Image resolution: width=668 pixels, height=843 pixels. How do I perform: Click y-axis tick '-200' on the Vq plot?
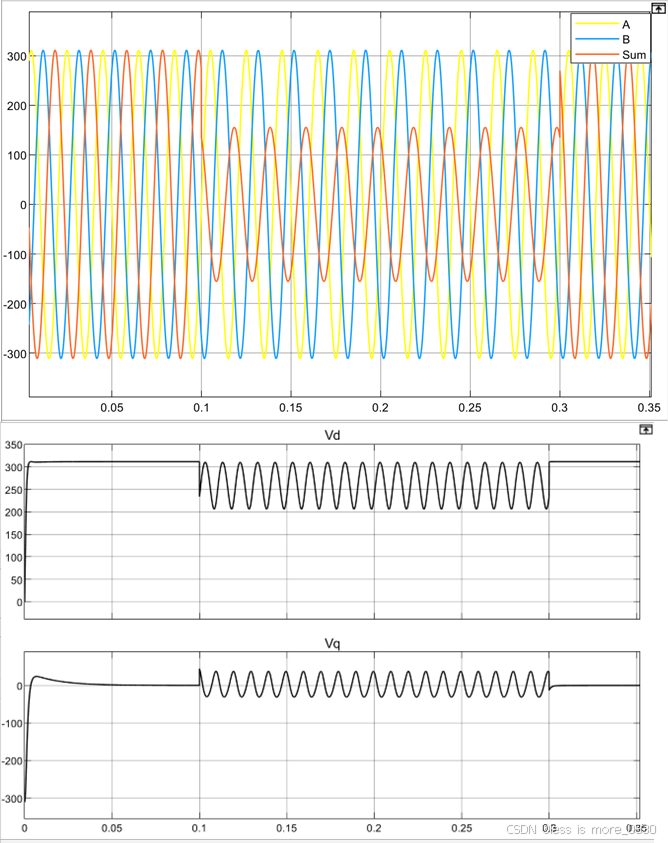coord(12,761)
